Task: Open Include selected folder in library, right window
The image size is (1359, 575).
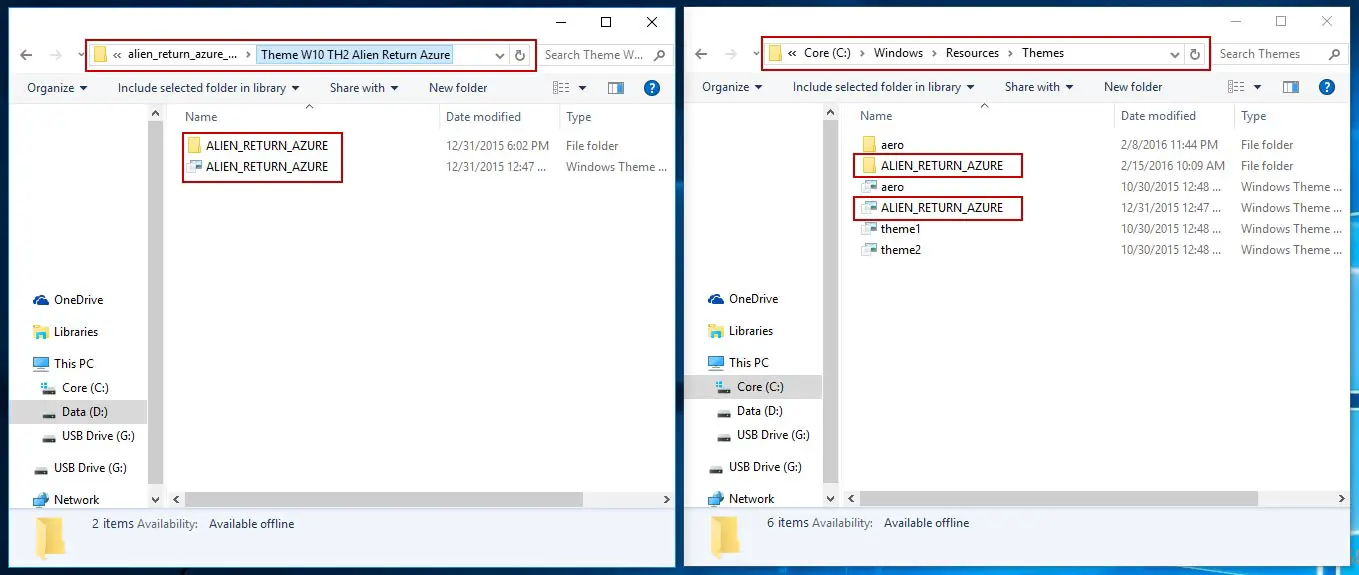Action: click(x=883, y=87)
